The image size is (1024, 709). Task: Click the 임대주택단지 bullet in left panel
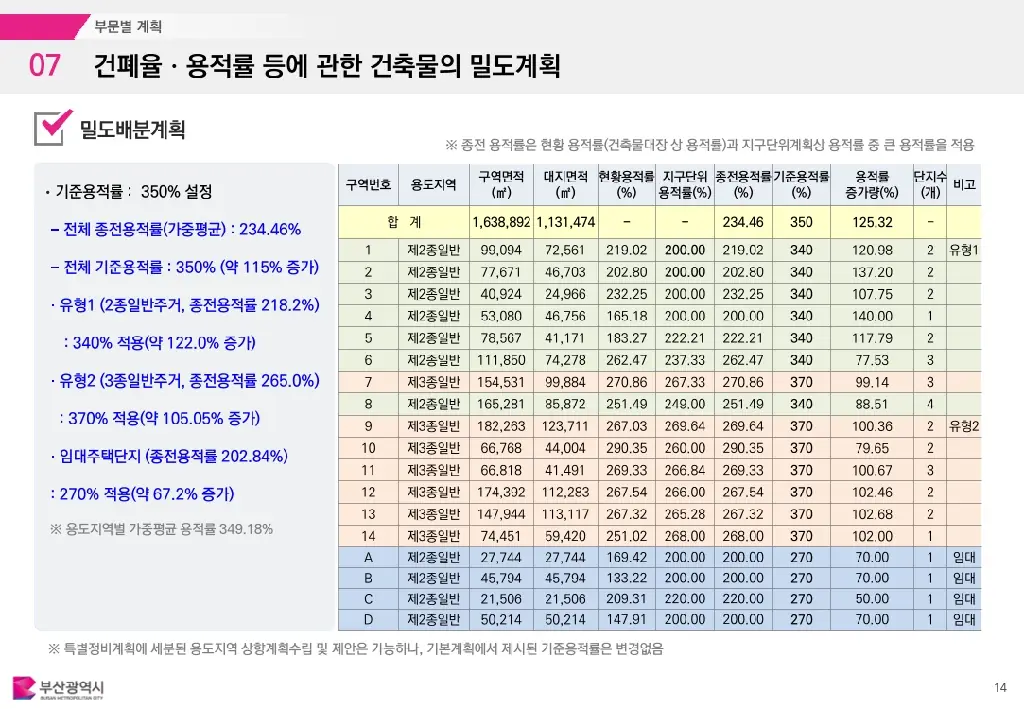tap(168, 457)
